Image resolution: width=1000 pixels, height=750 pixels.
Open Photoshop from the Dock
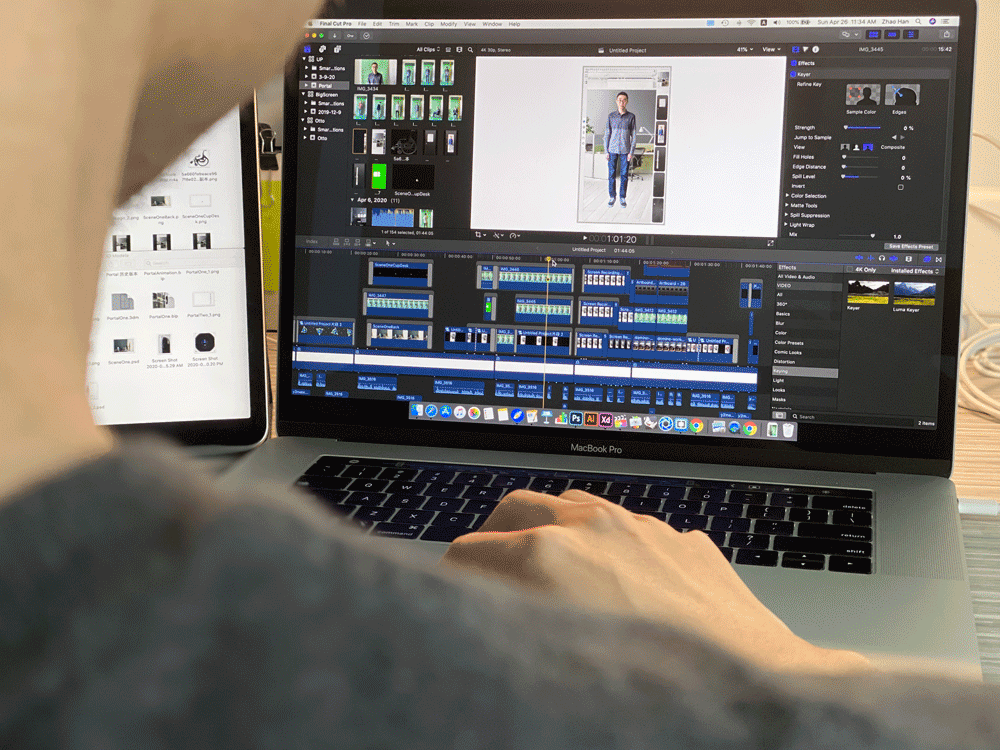[576, 418]
